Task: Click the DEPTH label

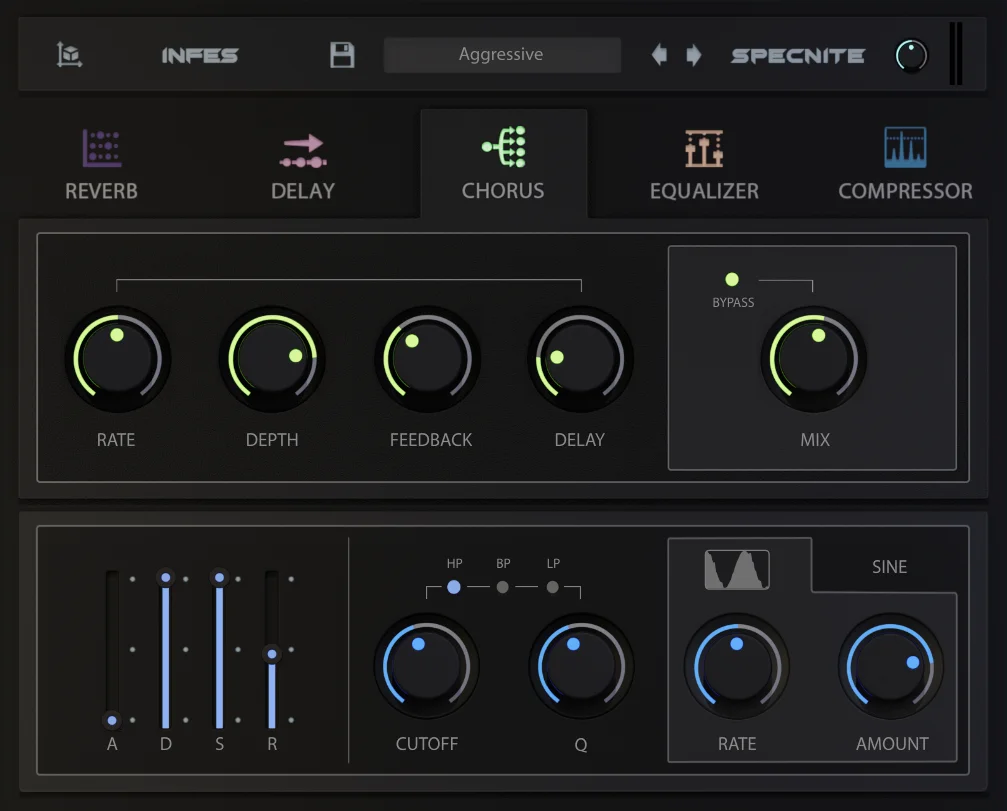Action: click(x=272, y=440)
